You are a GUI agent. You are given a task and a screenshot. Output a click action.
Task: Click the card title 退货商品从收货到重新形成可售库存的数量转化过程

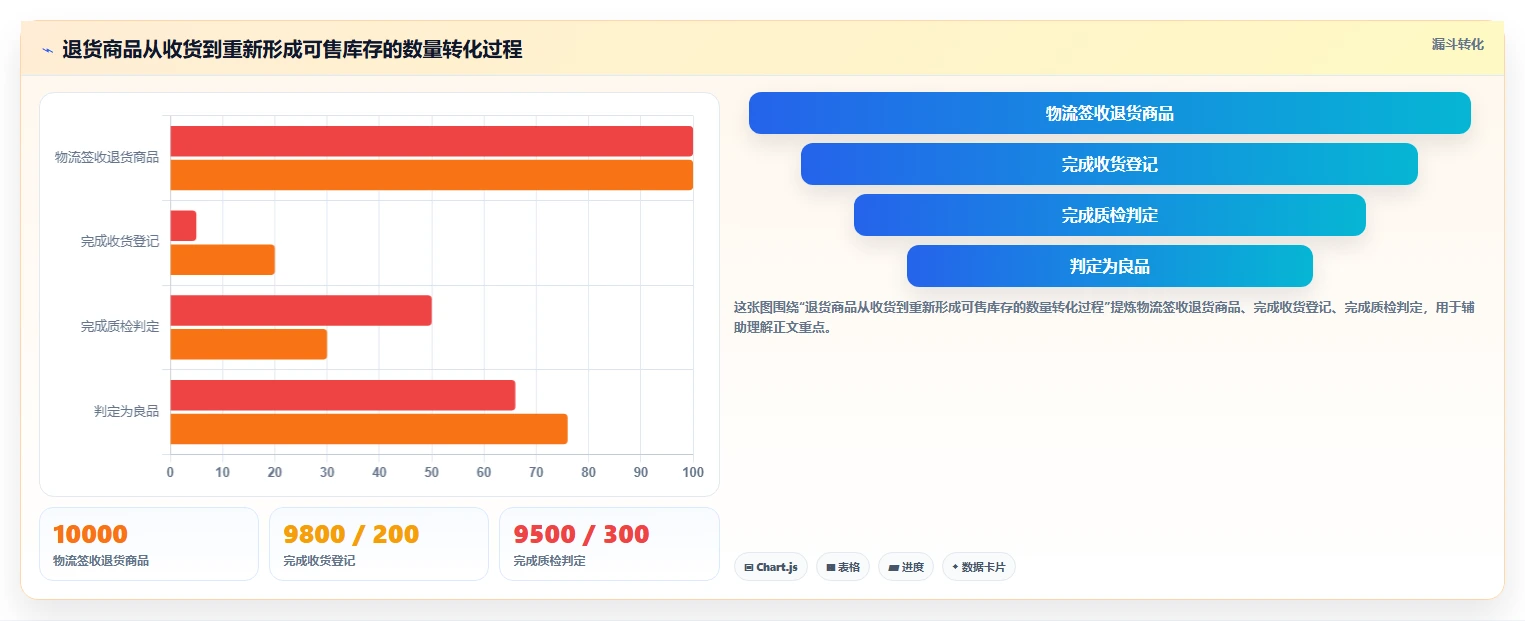click(x=292, y=50)
